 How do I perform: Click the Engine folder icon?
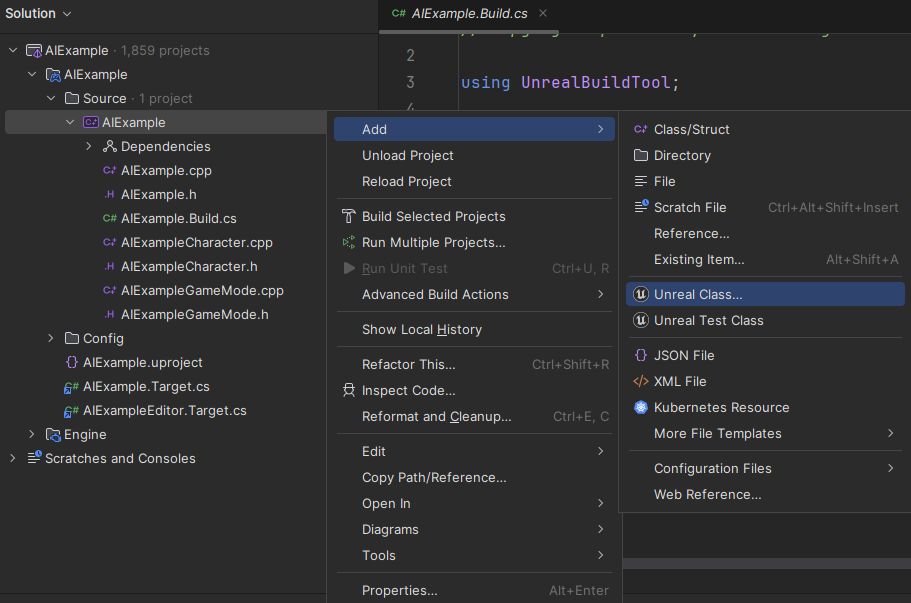pyautogui.click(x=53, y=435)
